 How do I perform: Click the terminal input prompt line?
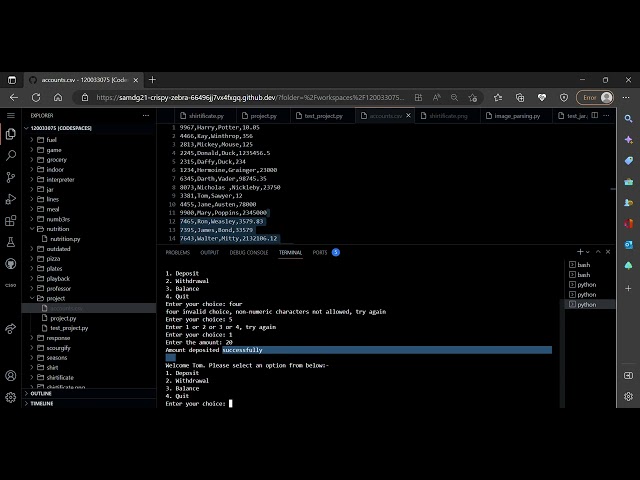[198, 404]
